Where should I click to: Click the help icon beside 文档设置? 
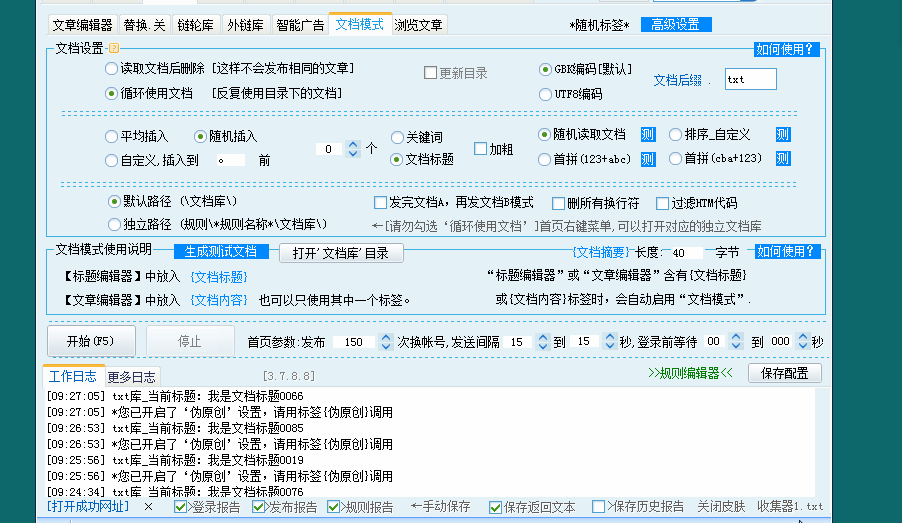pyautogui.click(x=113, y=48)
